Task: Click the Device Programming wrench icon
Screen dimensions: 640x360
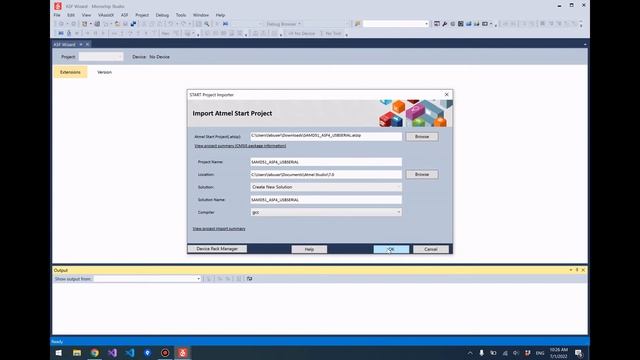Action: click(x=444, y=24)
